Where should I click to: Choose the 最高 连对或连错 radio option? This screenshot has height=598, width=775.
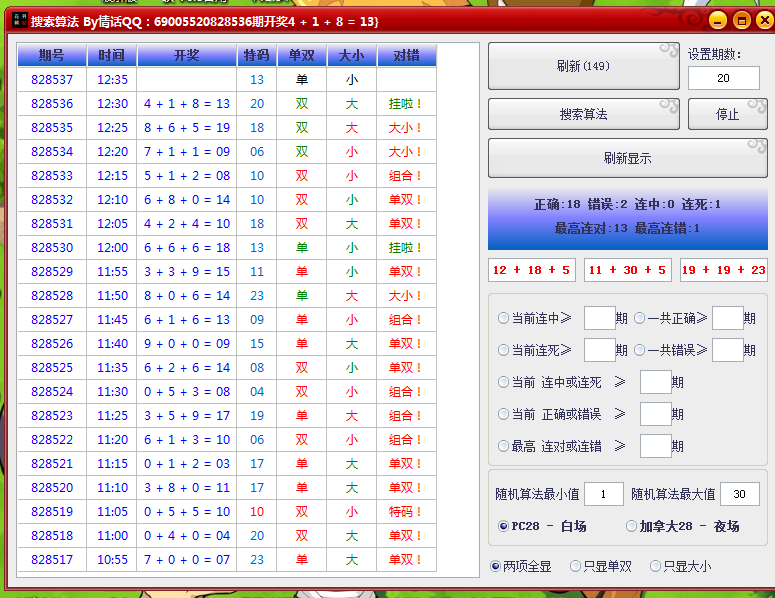[x=504, y=447]
